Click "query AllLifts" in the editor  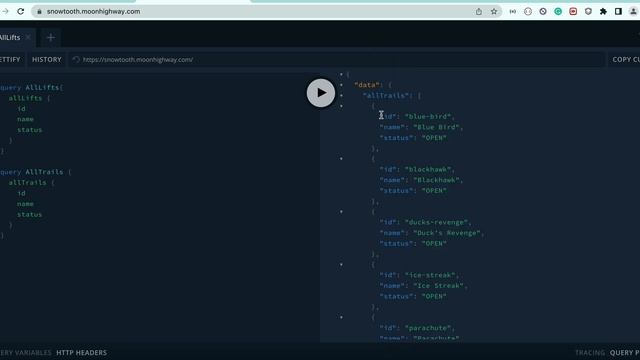(31, 87)
